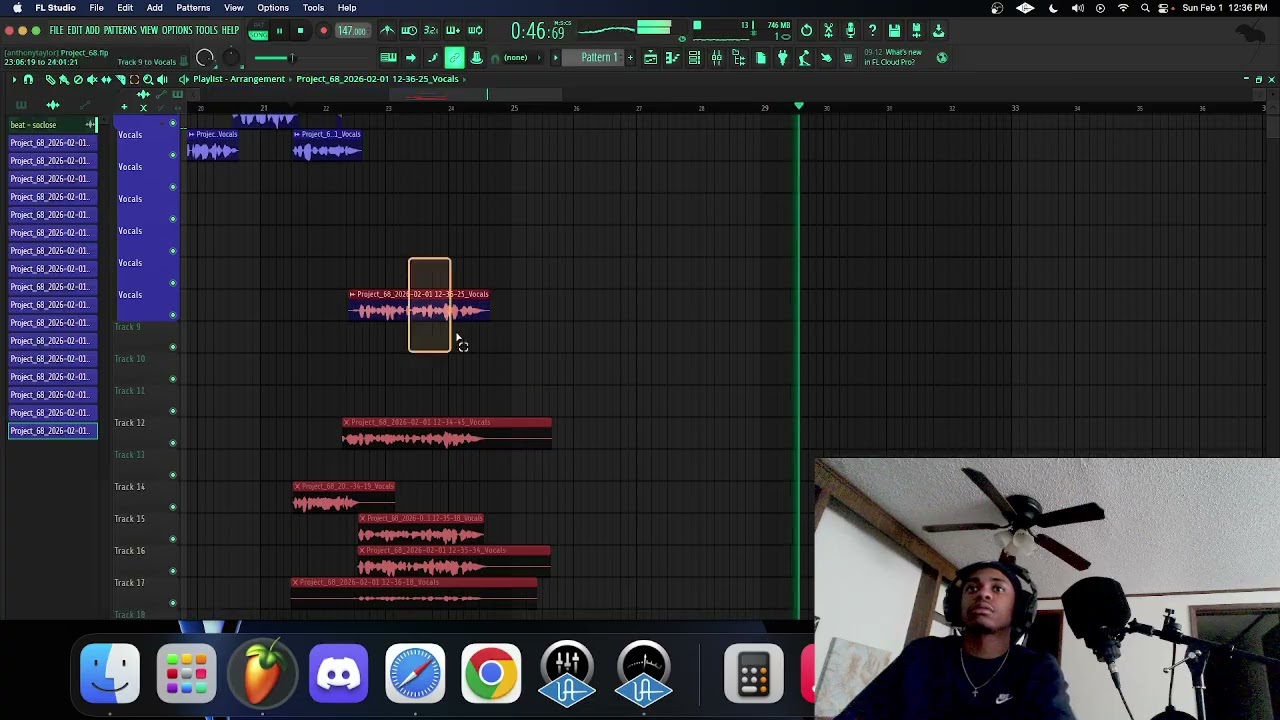Open FL Studio OPTIONS menu

(x=176, y=31)
